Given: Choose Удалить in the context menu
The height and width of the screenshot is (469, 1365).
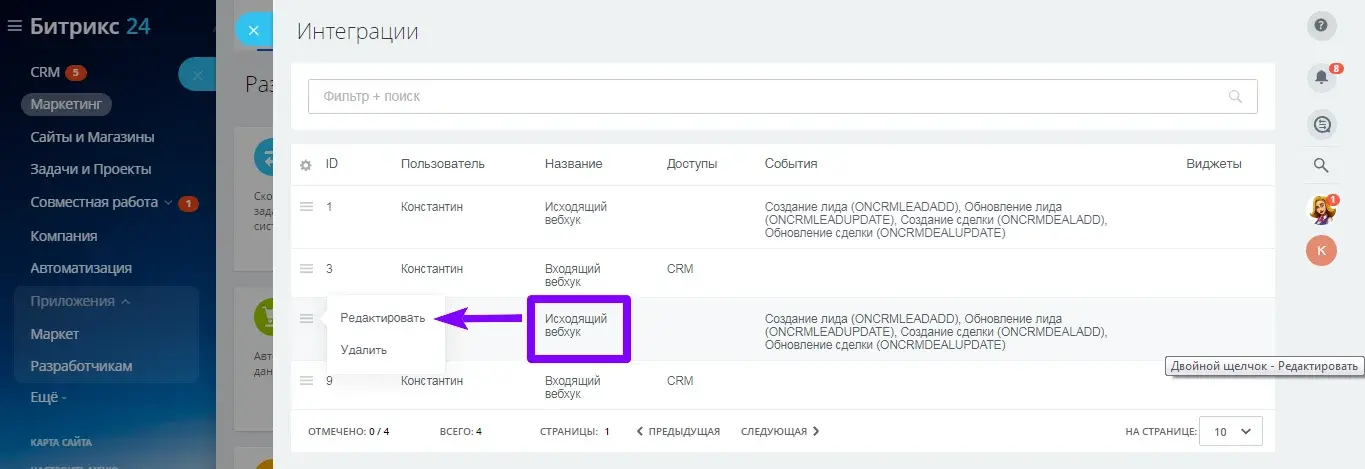Looking at the screenshot, I should pos(363,350).
